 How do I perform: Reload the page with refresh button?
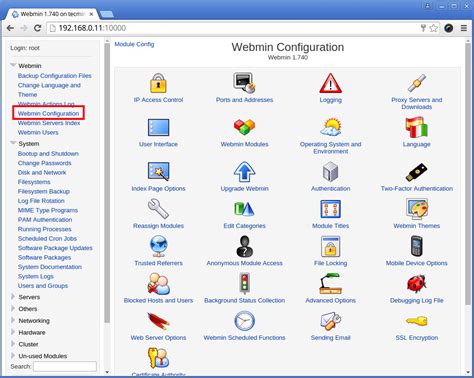[37, 28]
